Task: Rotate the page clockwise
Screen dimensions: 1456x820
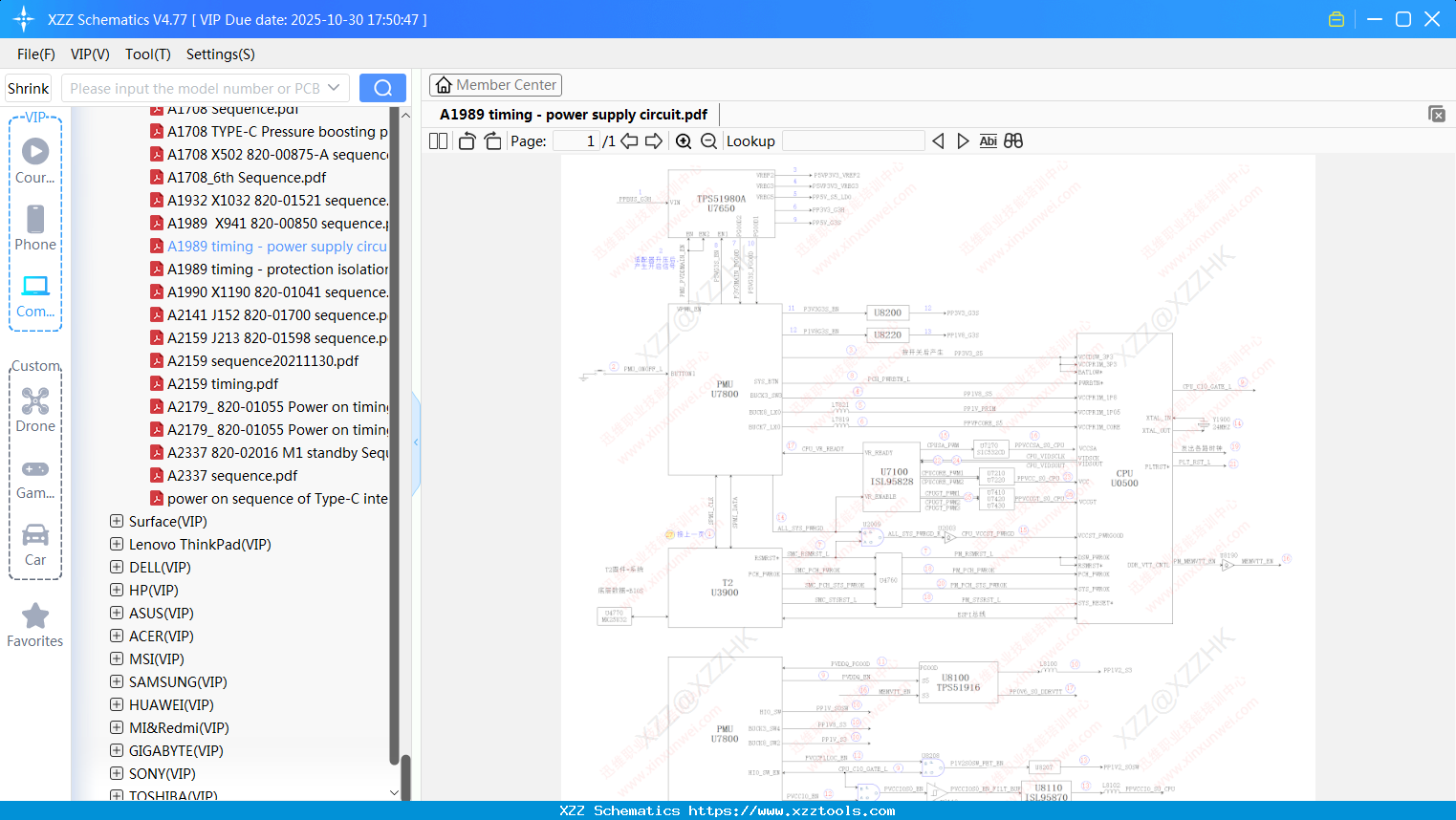Action: point(492,141)
